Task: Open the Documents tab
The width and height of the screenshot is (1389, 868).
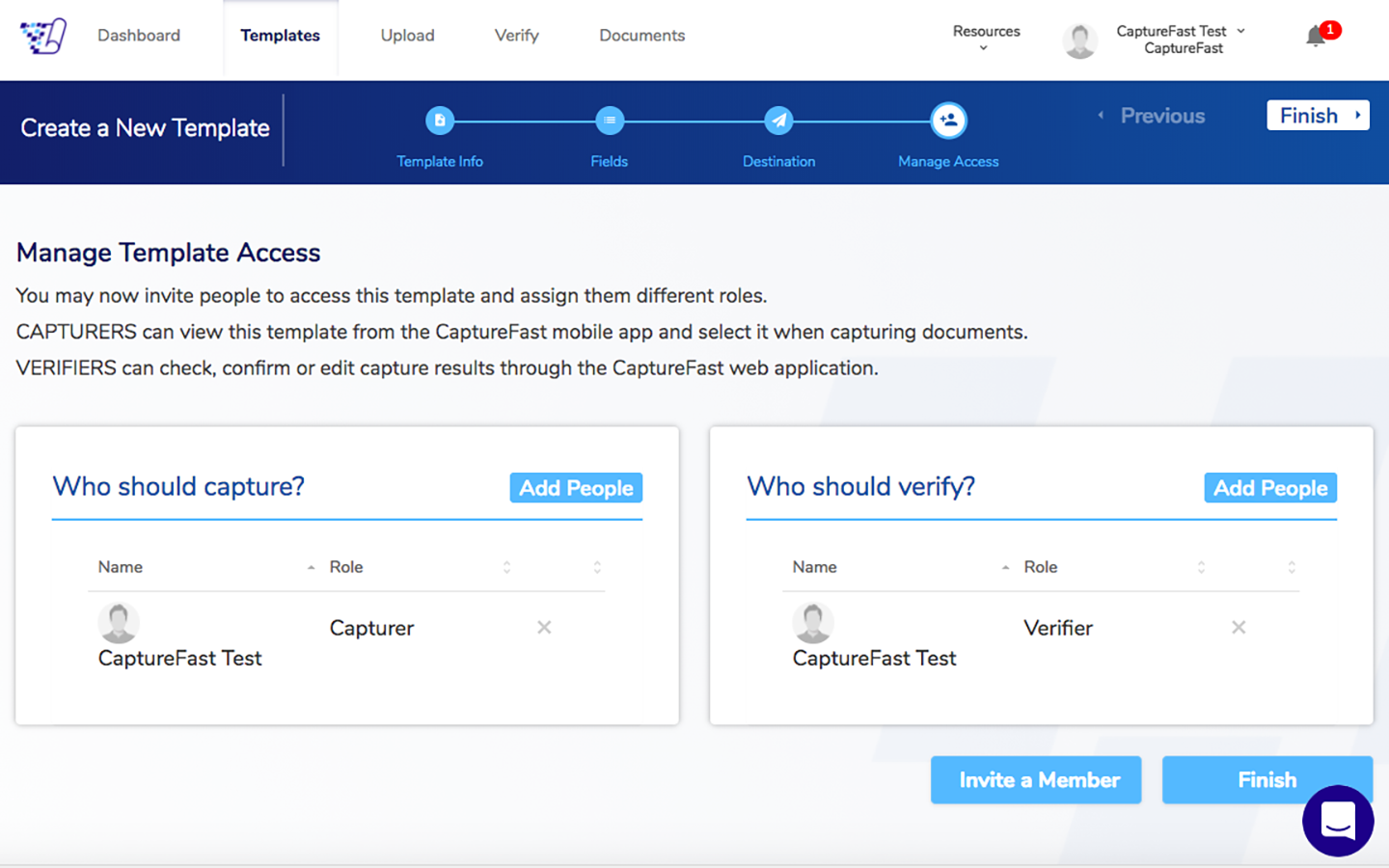Action: (642, 36)
